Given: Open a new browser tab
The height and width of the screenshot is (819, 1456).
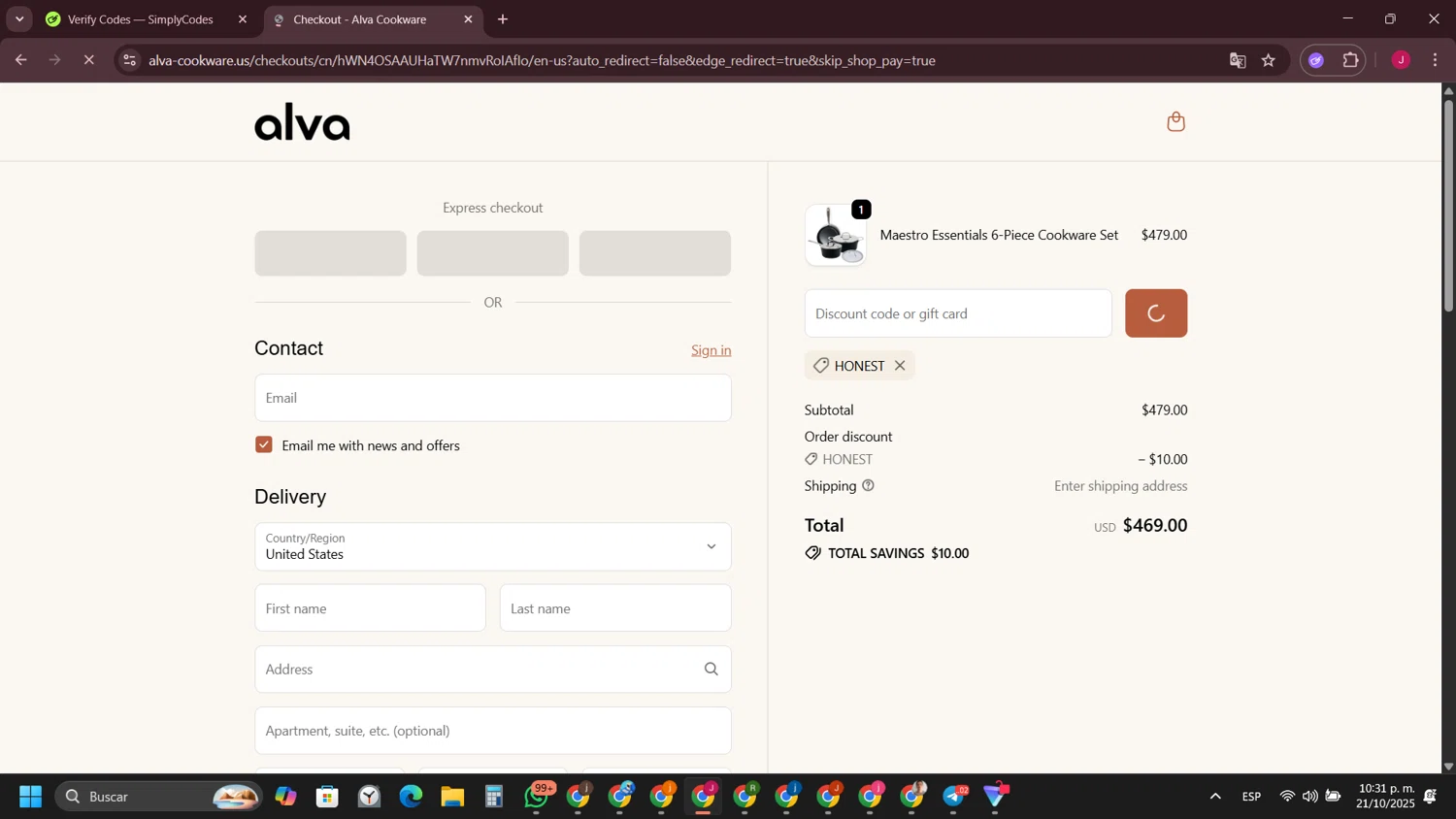Looking at the screenshot, I should click(503, 19).
